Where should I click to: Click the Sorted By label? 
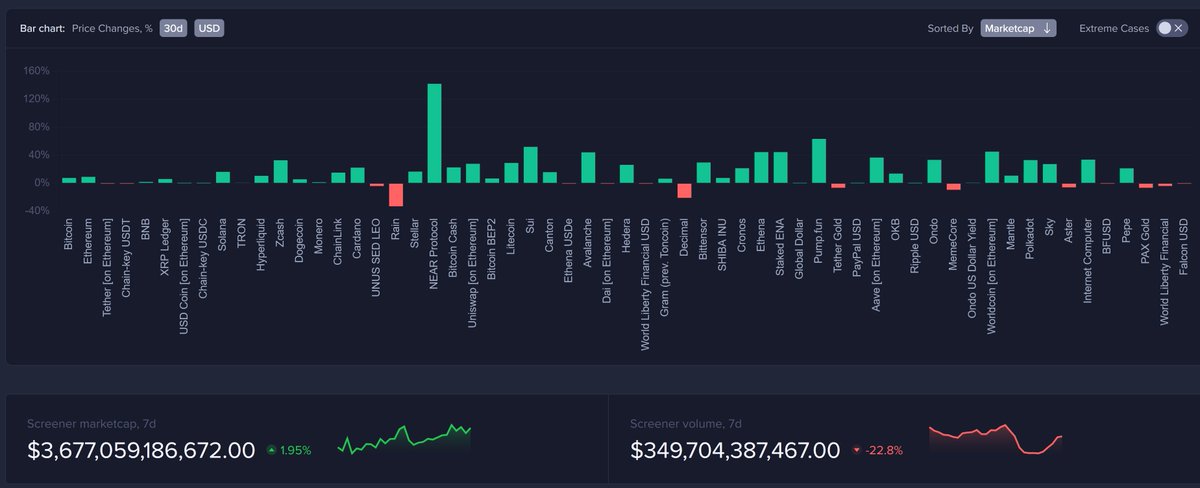point(950,28)
